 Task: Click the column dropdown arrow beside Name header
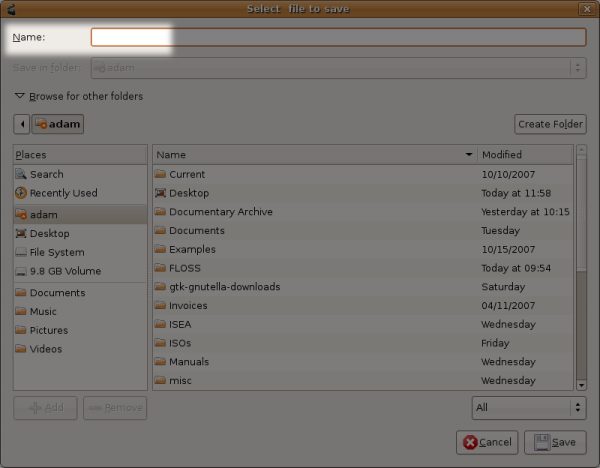(x=469, y=155)
